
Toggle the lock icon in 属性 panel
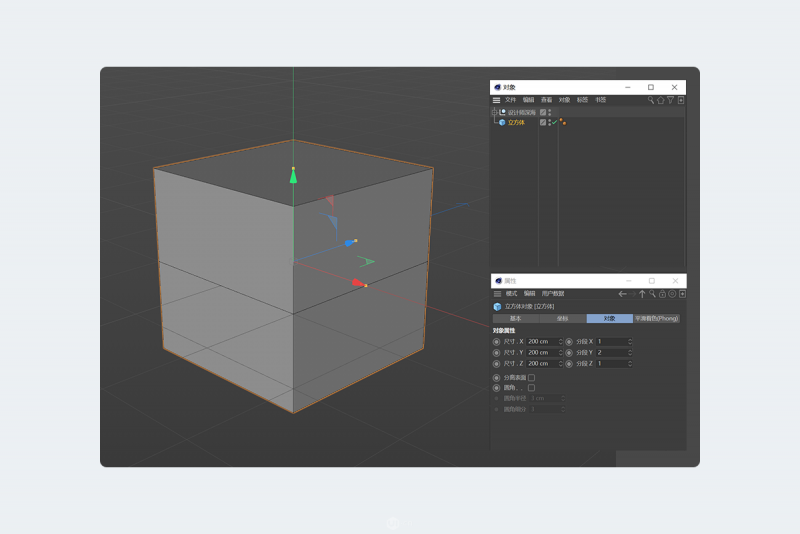point(662,294)
